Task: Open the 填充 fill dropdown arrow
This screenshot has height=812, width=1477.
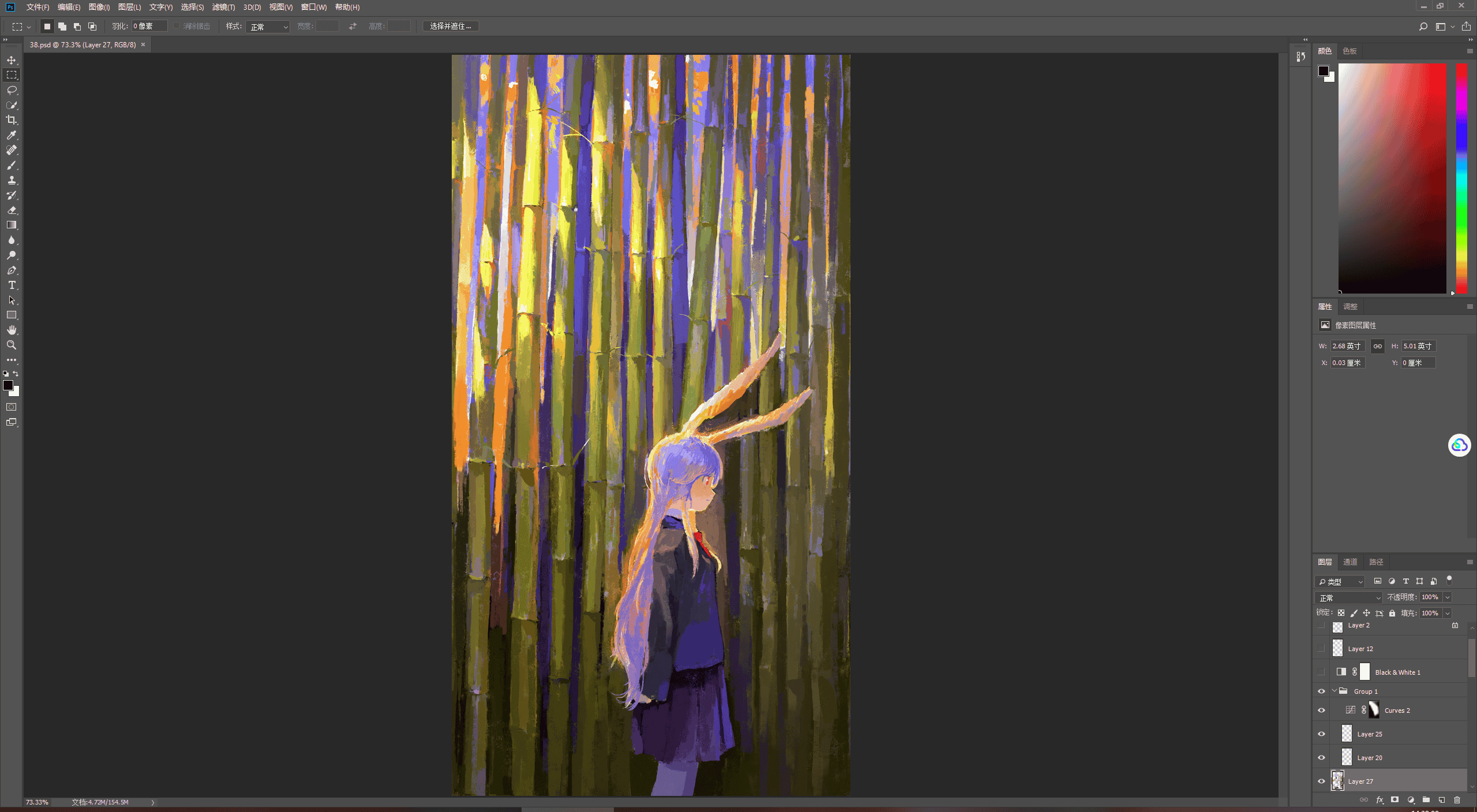Action: 1447,614
